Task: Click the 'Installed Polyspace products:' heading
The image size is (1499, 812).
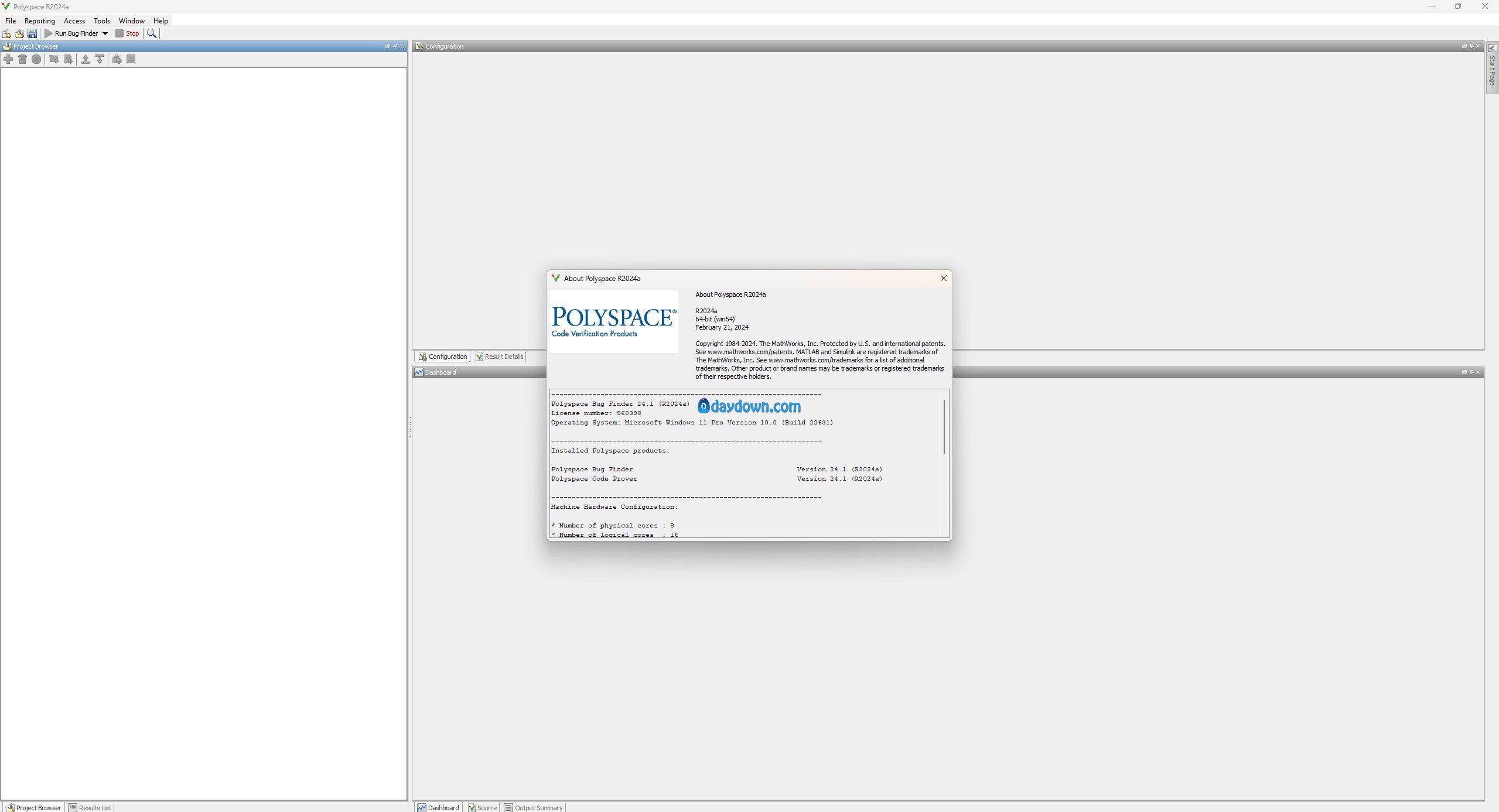Action: tap(610, 450)
